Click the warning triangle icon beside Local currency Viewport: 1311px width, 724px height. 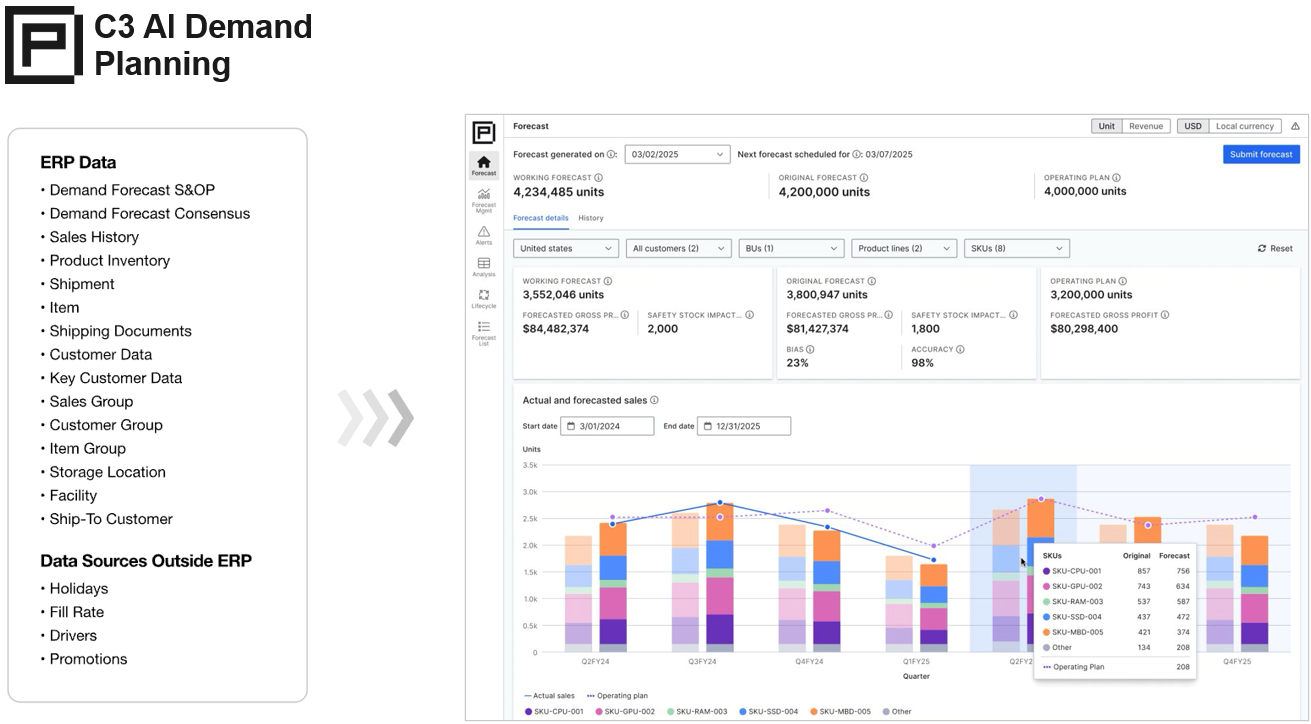point(1295,127)
